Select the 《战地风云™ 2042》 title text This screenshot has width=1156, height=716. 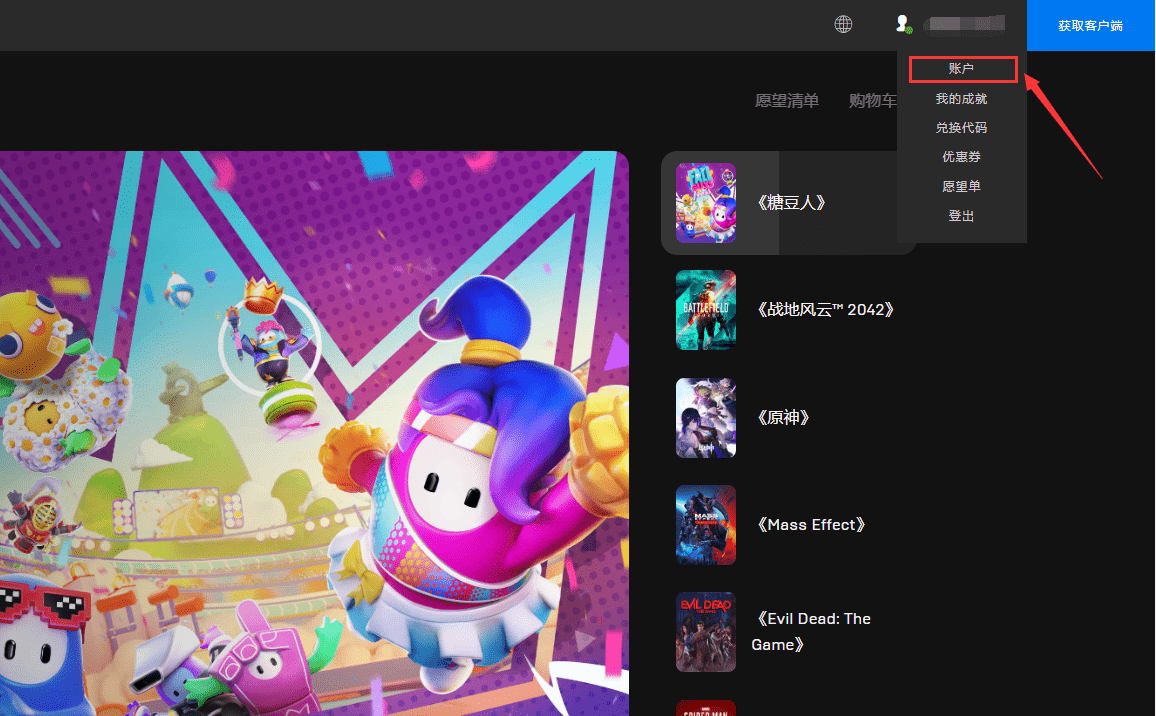(x=823, y=310)
